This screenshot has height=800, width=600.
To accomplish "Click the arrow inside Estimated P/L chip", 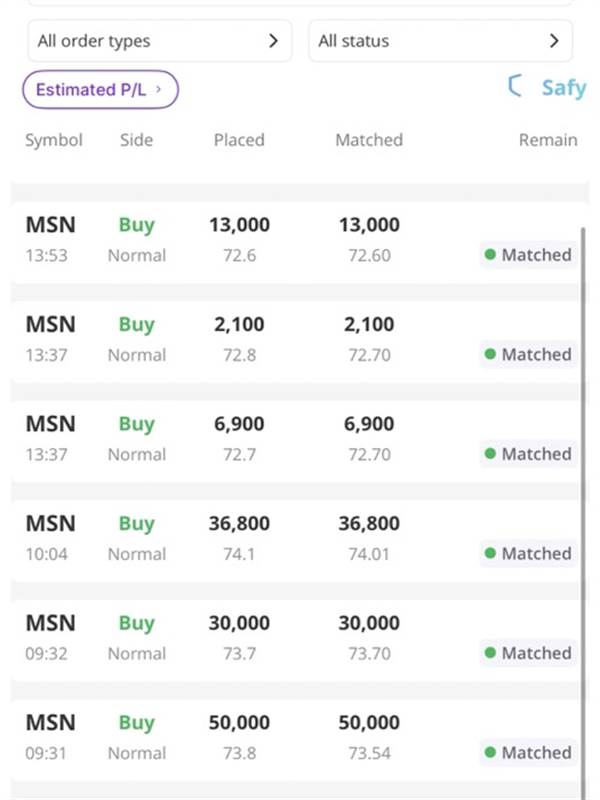I will click(159, 89).
